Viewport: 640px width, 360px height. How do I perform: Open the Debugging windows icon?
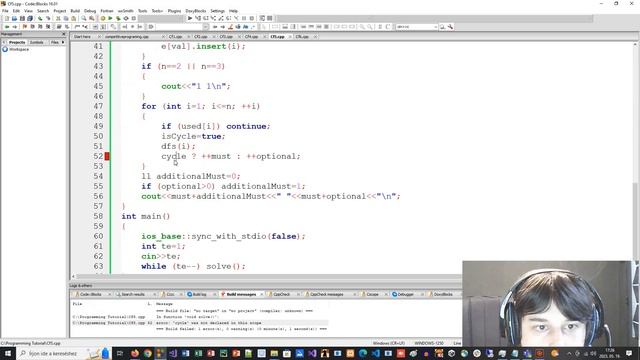(x=262, y=18)
